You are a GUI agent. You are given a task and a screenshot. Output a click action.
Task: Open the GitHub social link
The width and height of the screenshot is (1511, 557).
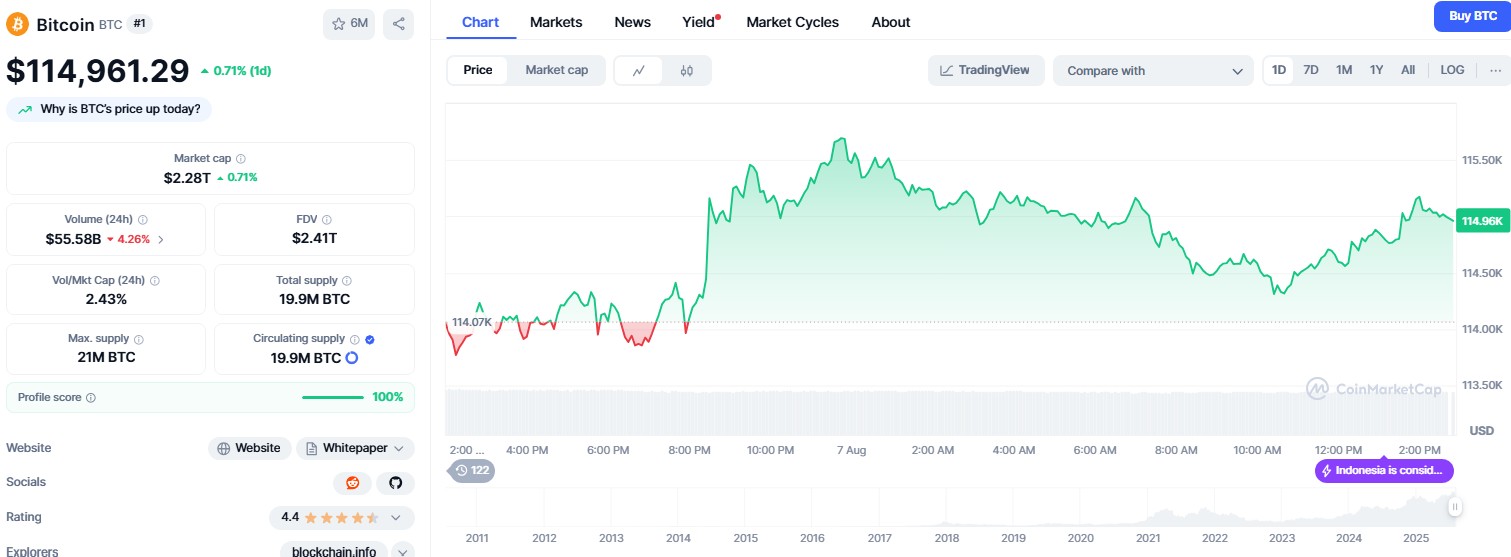point(395,483)
